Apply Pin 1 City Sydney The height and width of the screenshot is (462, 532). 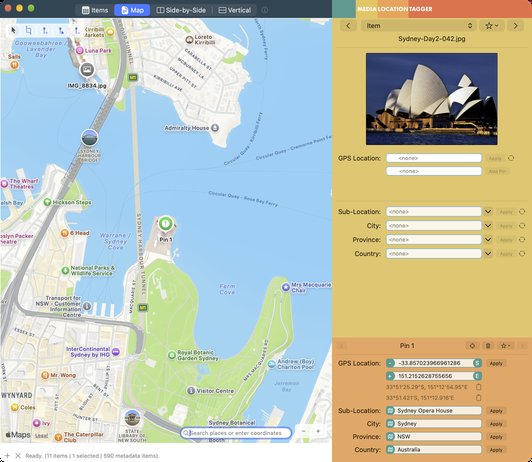496,424
